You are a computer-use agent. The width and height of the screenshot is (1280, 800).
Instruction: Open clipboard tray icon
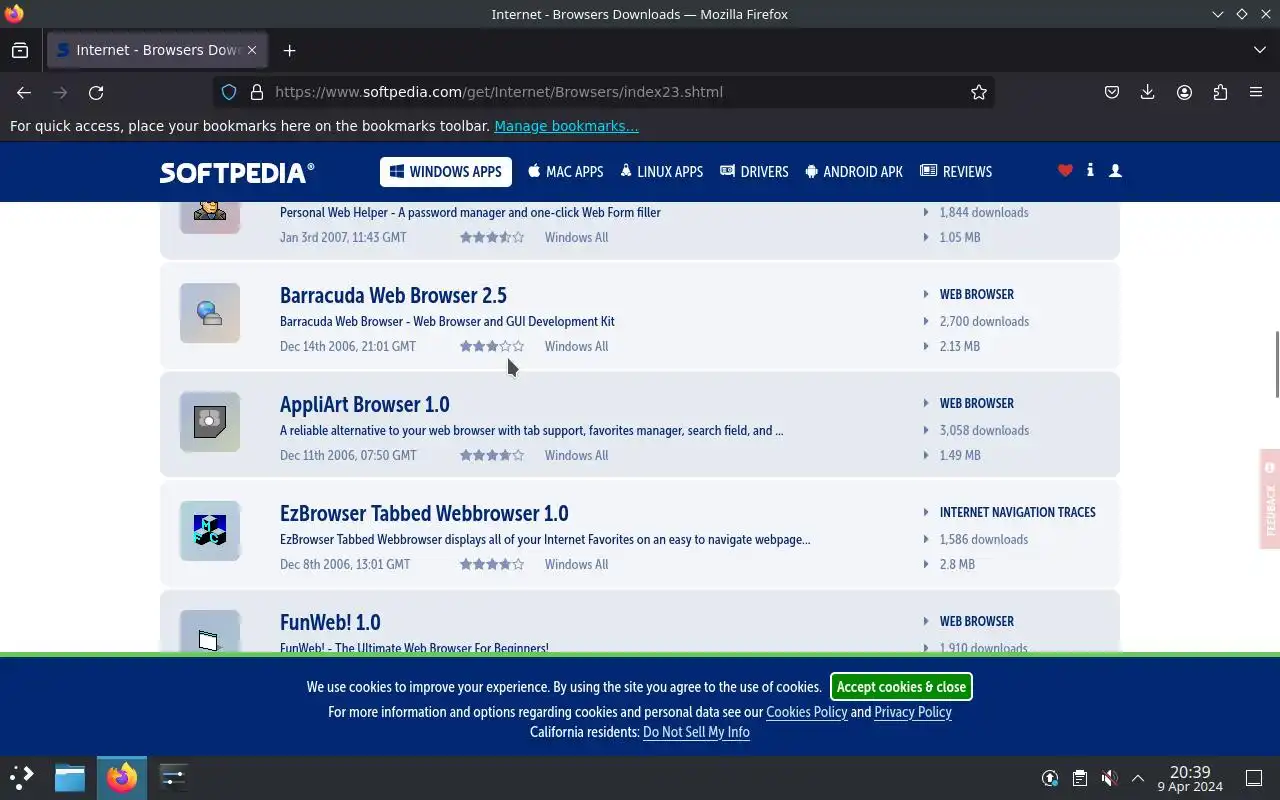pyautogui.click(x=1079, y=778)
